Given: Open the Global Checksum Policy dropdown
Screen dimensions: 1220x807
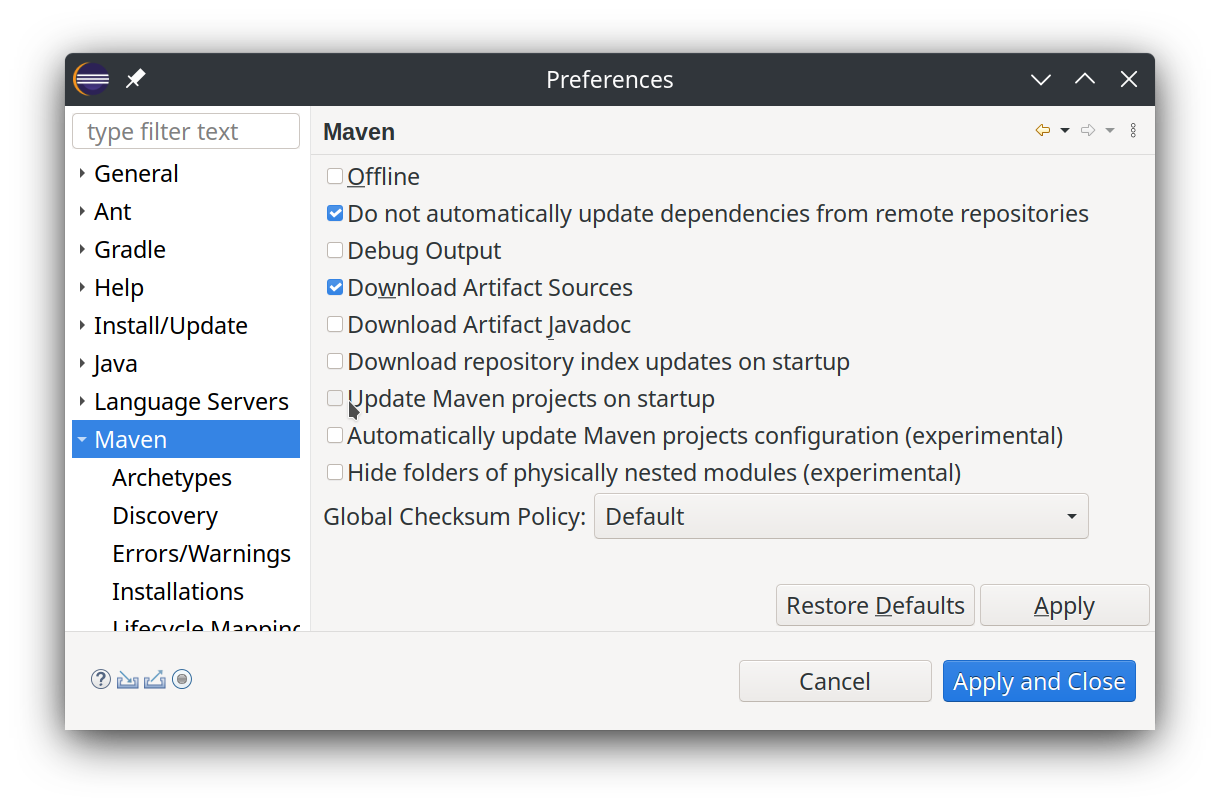Looking at the screenshot, I should (1070, 516).
